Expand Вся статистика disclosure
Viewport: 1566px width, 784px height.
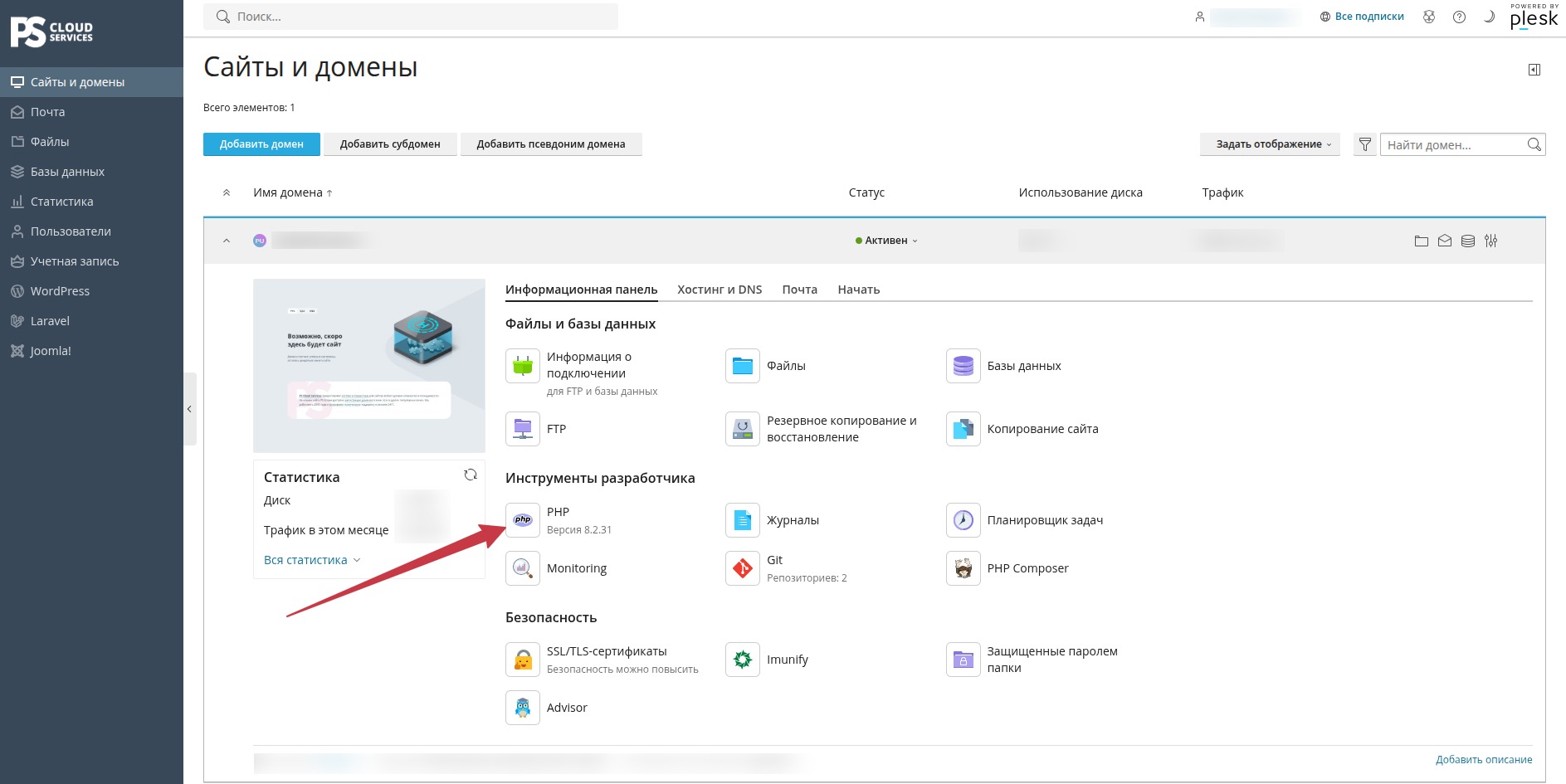pyautogui.click(x=312, y=560)
